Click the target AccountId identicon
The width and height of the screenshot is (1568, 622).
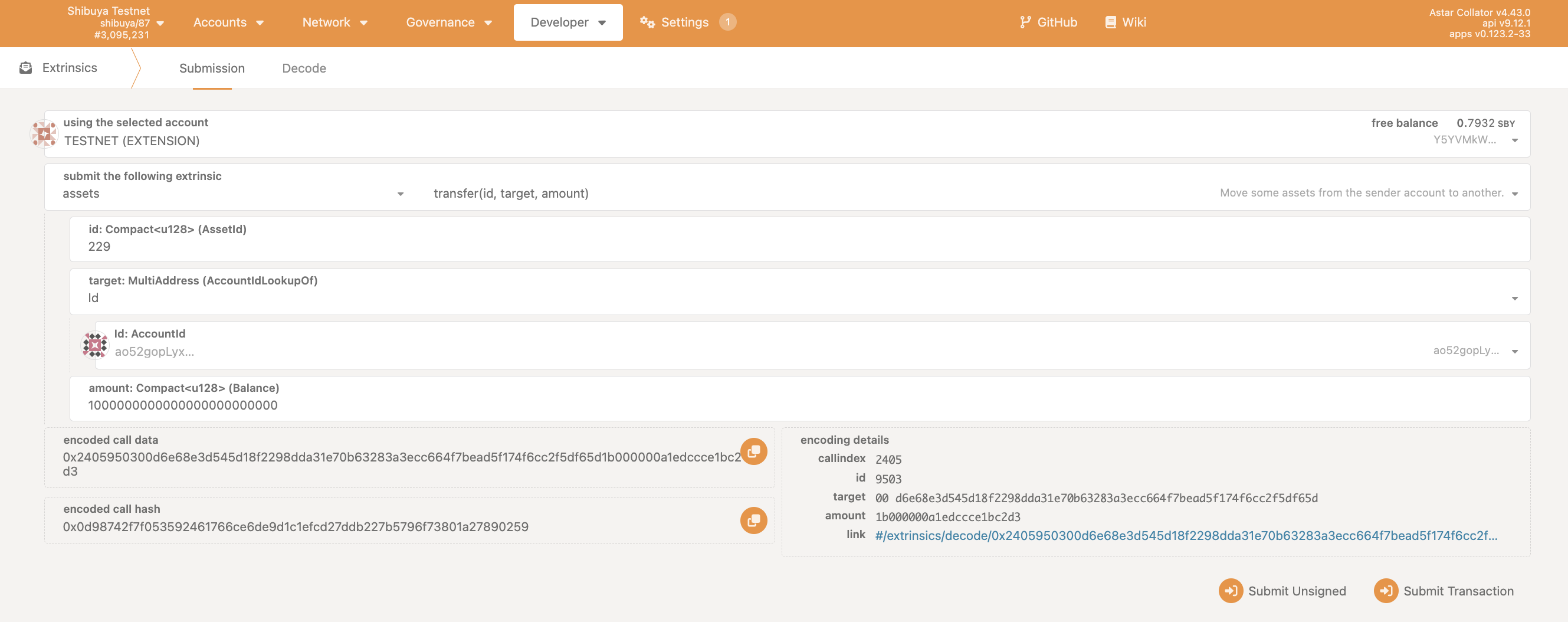point(95,345)
